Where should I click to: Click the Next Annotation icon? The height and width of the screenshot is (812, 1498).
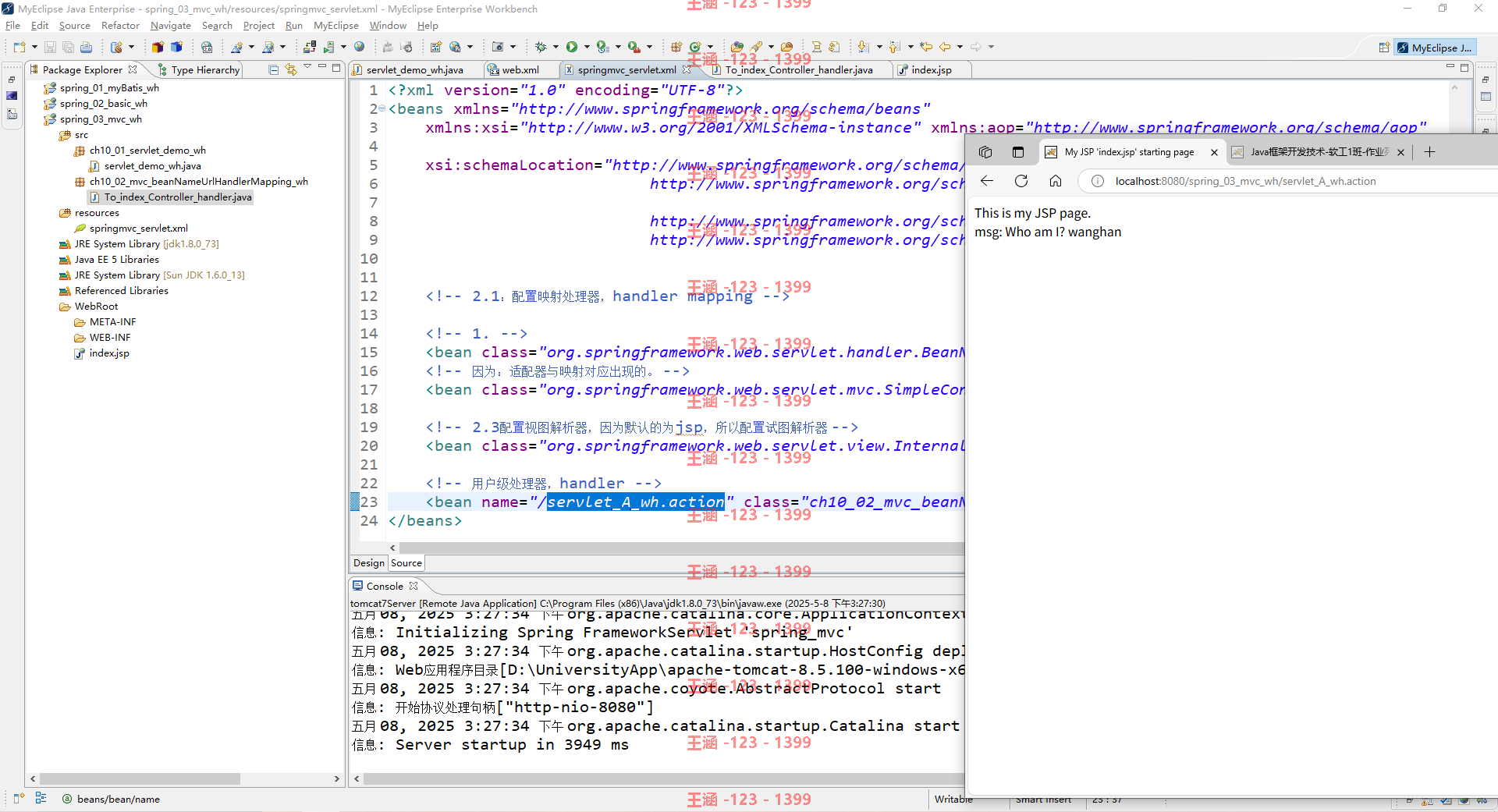click(863, 47)
